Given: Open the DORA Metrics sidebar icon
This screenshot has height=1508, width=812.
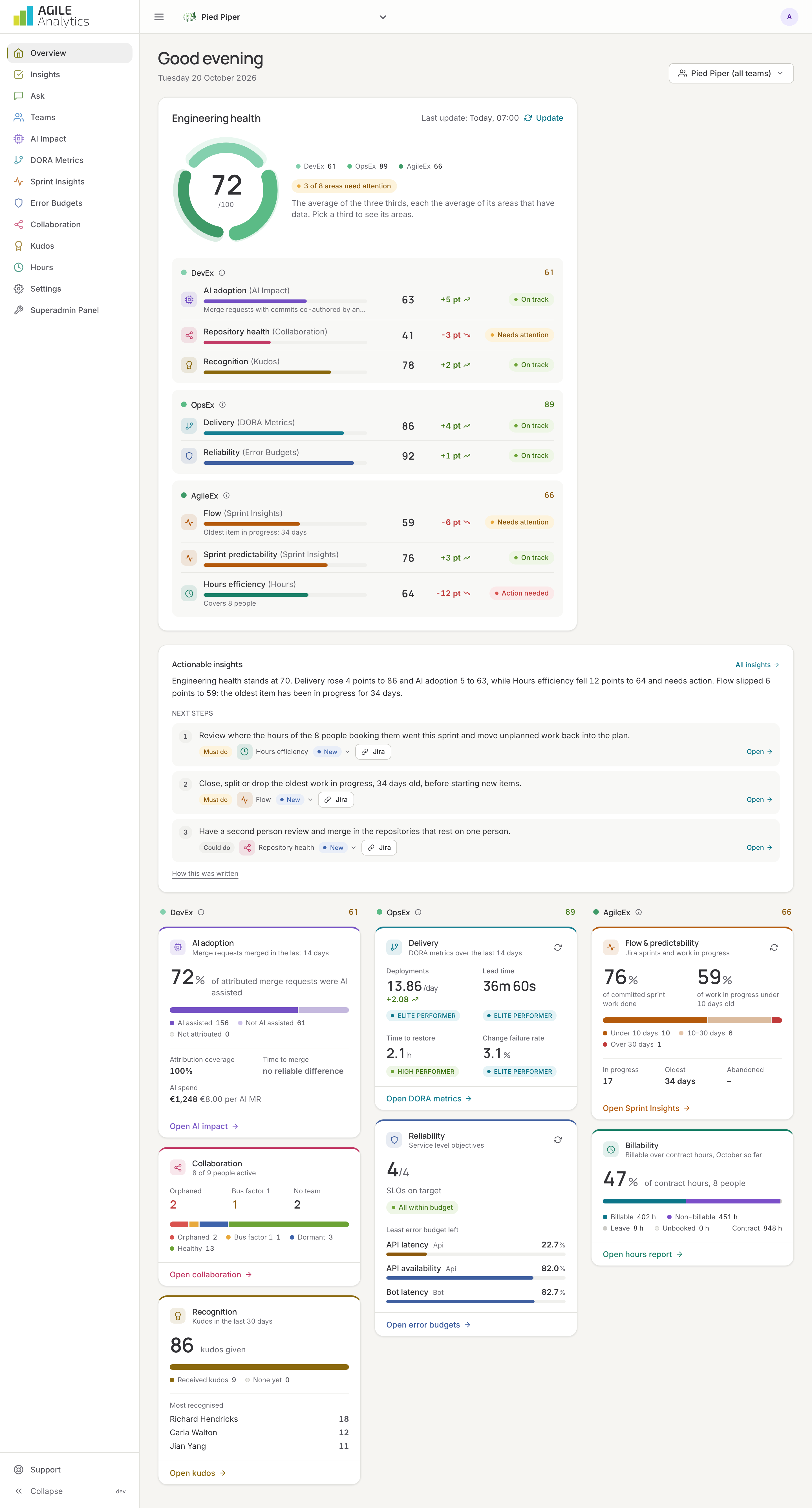Looking at the screenshot, I should (x=19, y=160).
